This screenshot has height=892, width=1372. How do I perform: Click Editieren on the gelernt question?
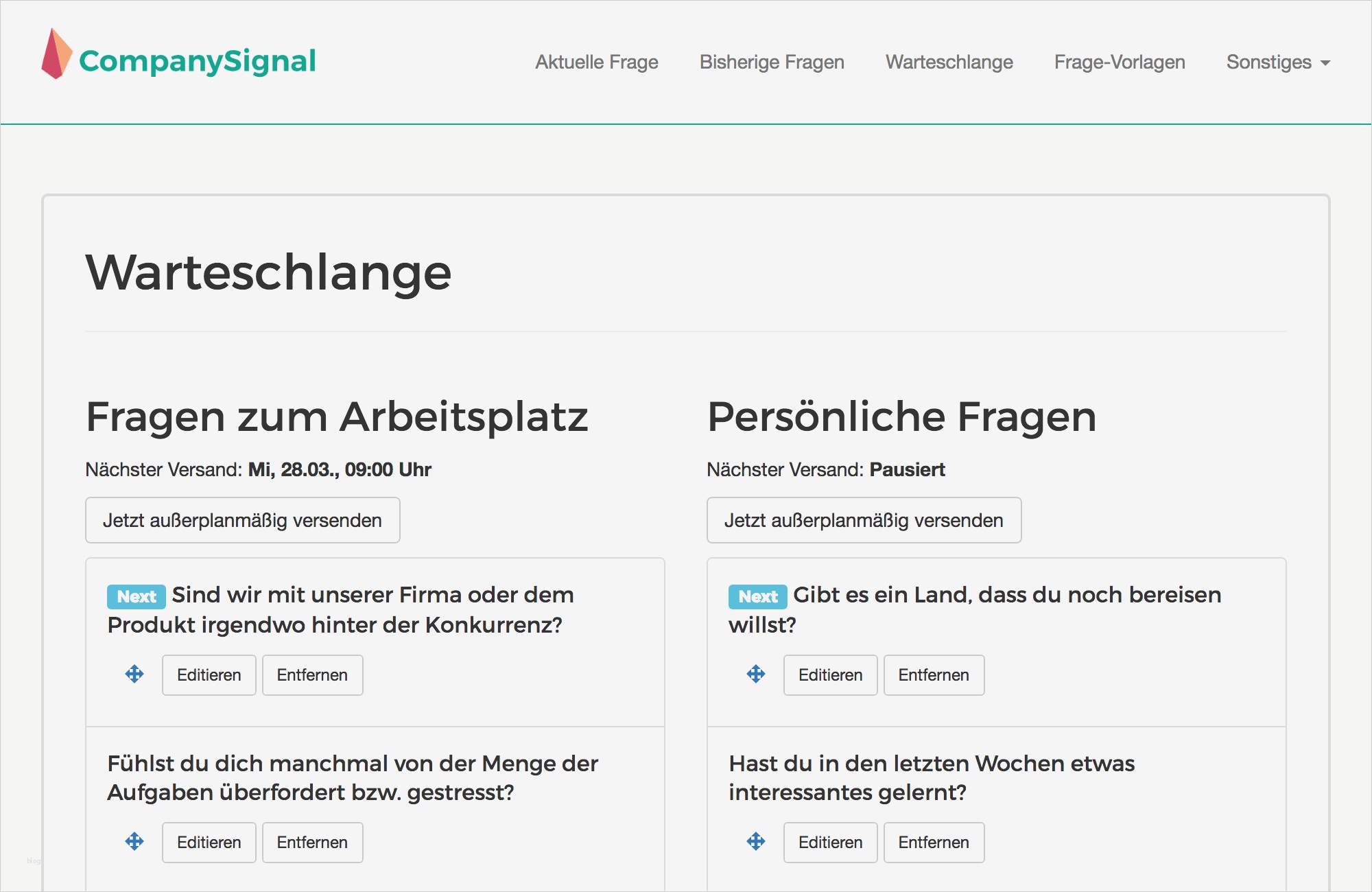pos(830,842)
